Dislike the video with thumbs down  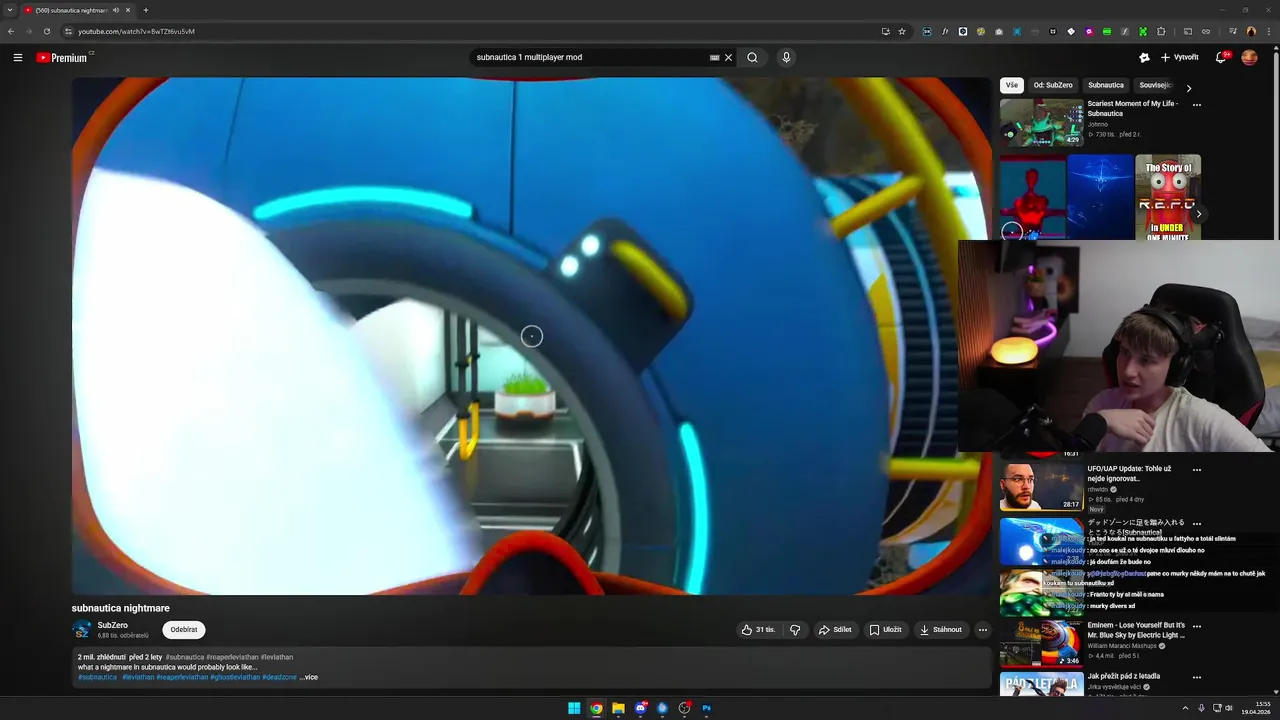[795, 630]
